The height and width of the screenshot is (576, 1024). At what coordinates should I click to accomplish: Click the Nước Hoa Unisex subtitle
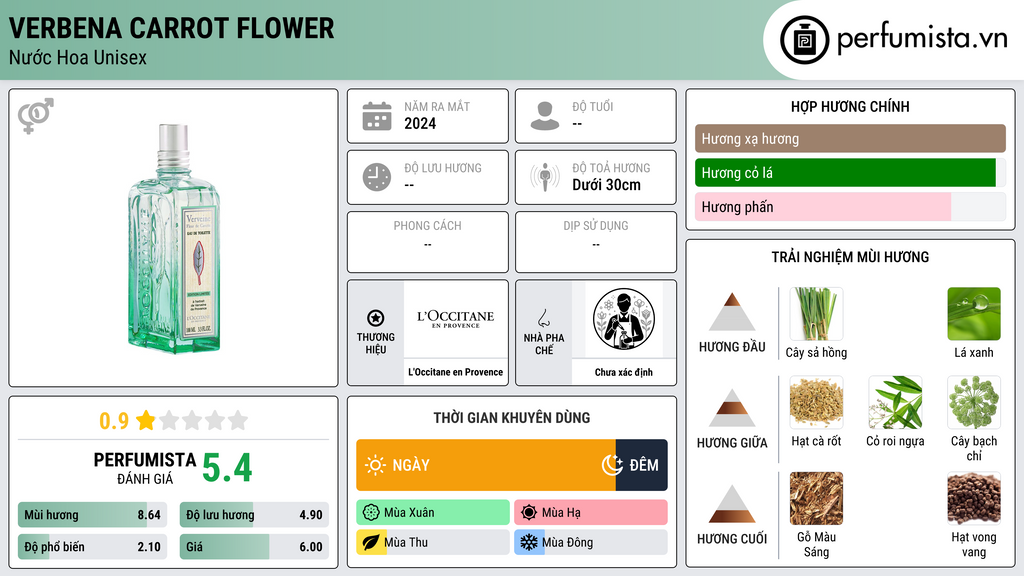tap(78, 57)
